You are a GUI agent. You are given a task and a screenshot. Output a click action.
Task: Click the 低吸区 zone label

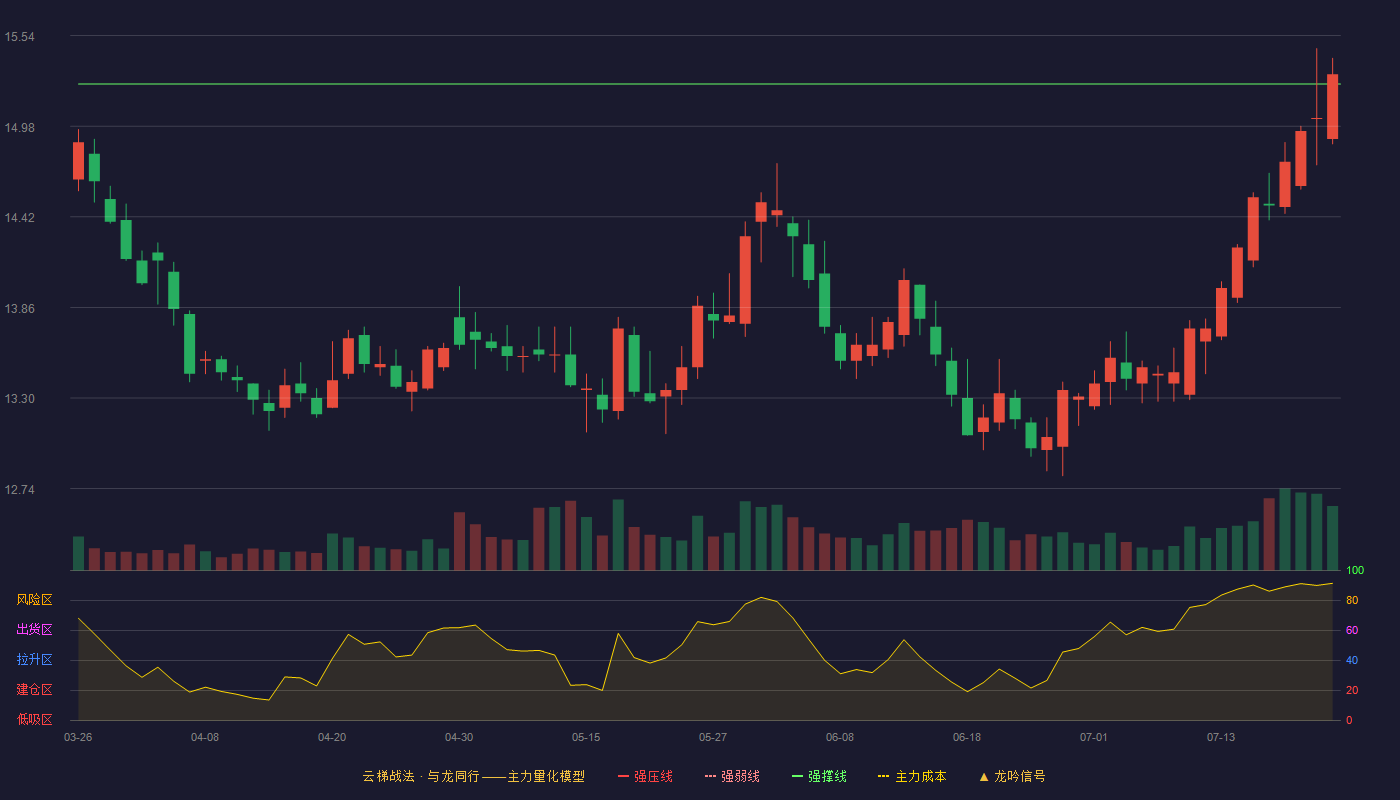(x=34, y=720)
